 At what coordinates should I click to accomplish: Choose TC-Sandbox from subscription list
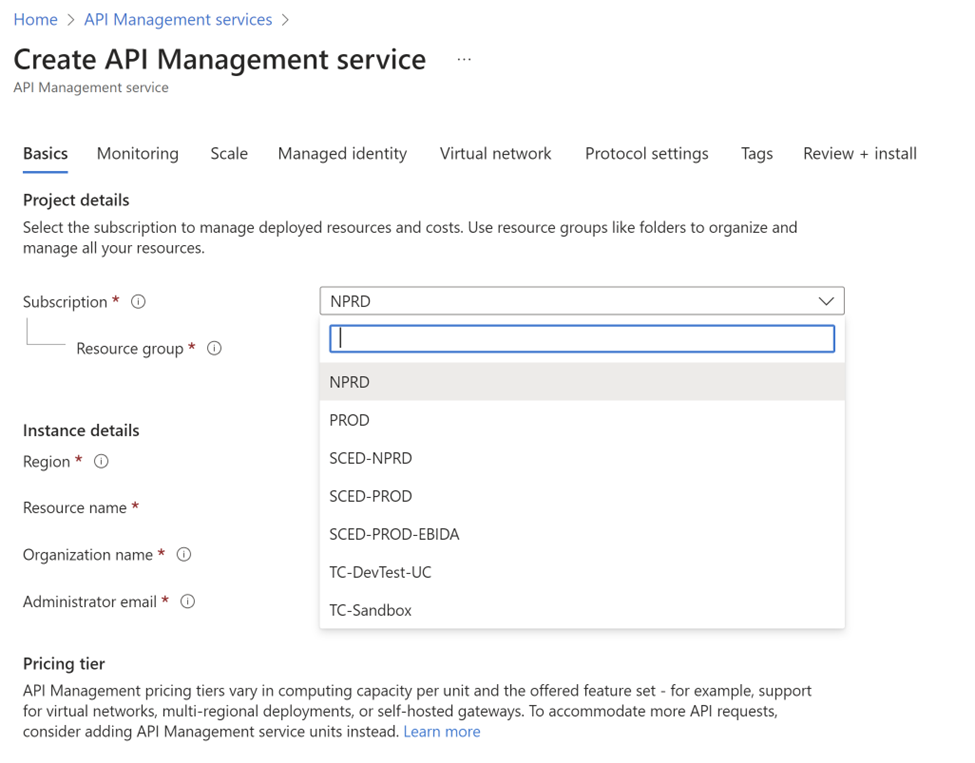[370, 610]
